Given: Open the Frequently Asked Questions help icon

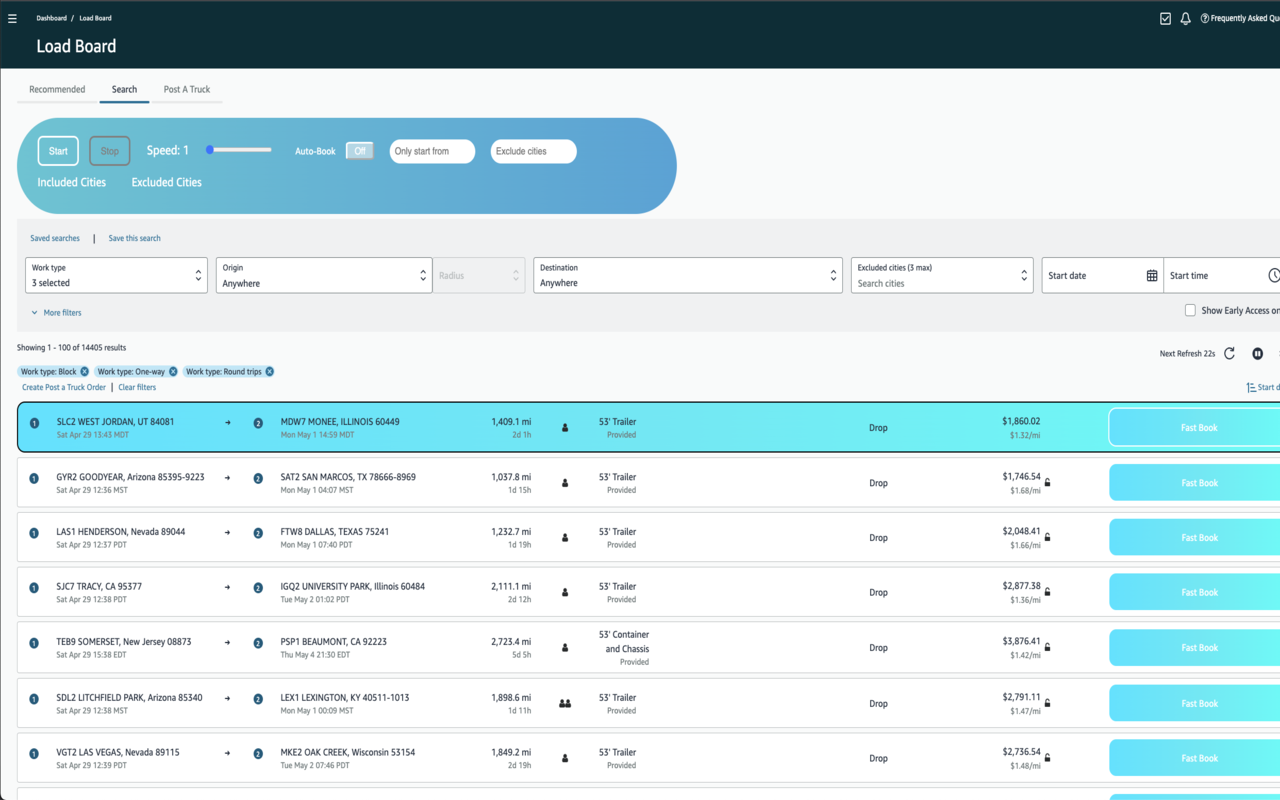Looking at the screenshot, I should [1205, 18].
